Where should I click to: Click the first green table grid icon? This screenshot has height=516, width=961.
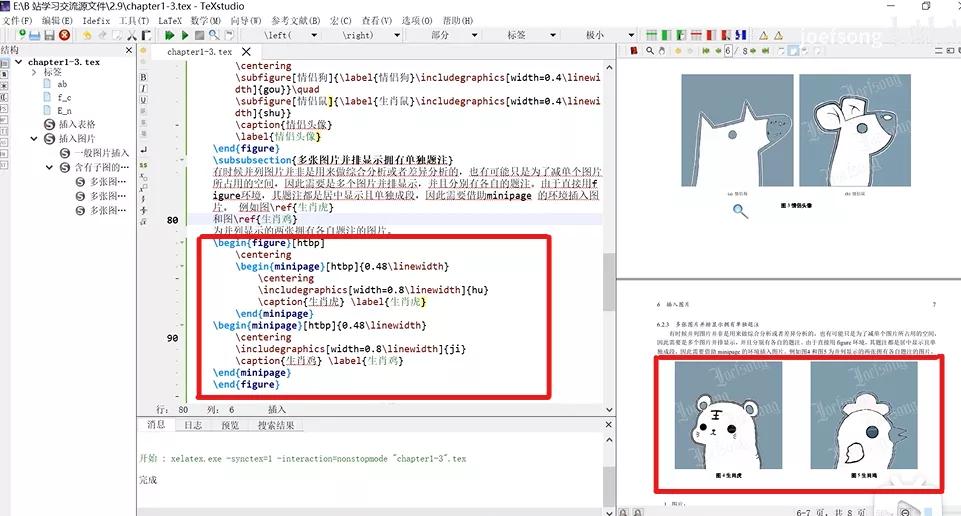click(651, 36)
